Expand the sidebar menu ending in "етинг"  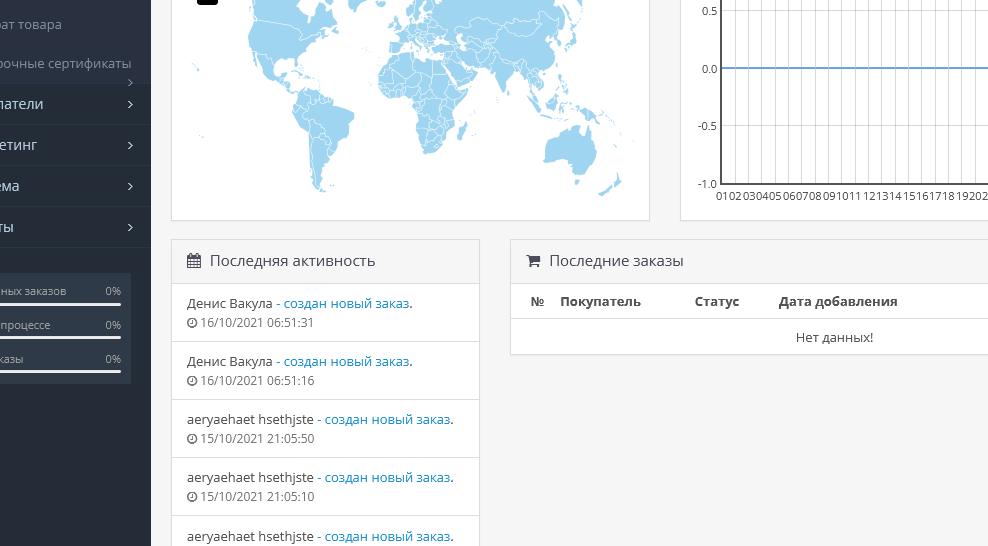[75, 145]
